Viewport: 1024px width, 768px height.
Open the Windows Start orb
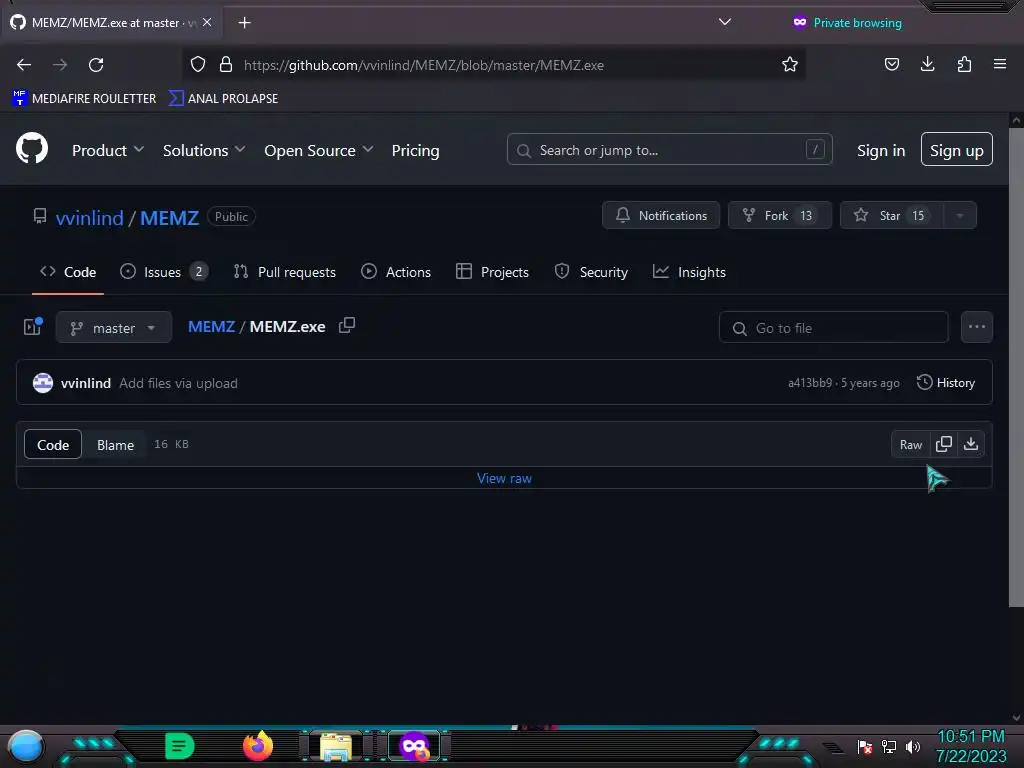tap(26, 746)
